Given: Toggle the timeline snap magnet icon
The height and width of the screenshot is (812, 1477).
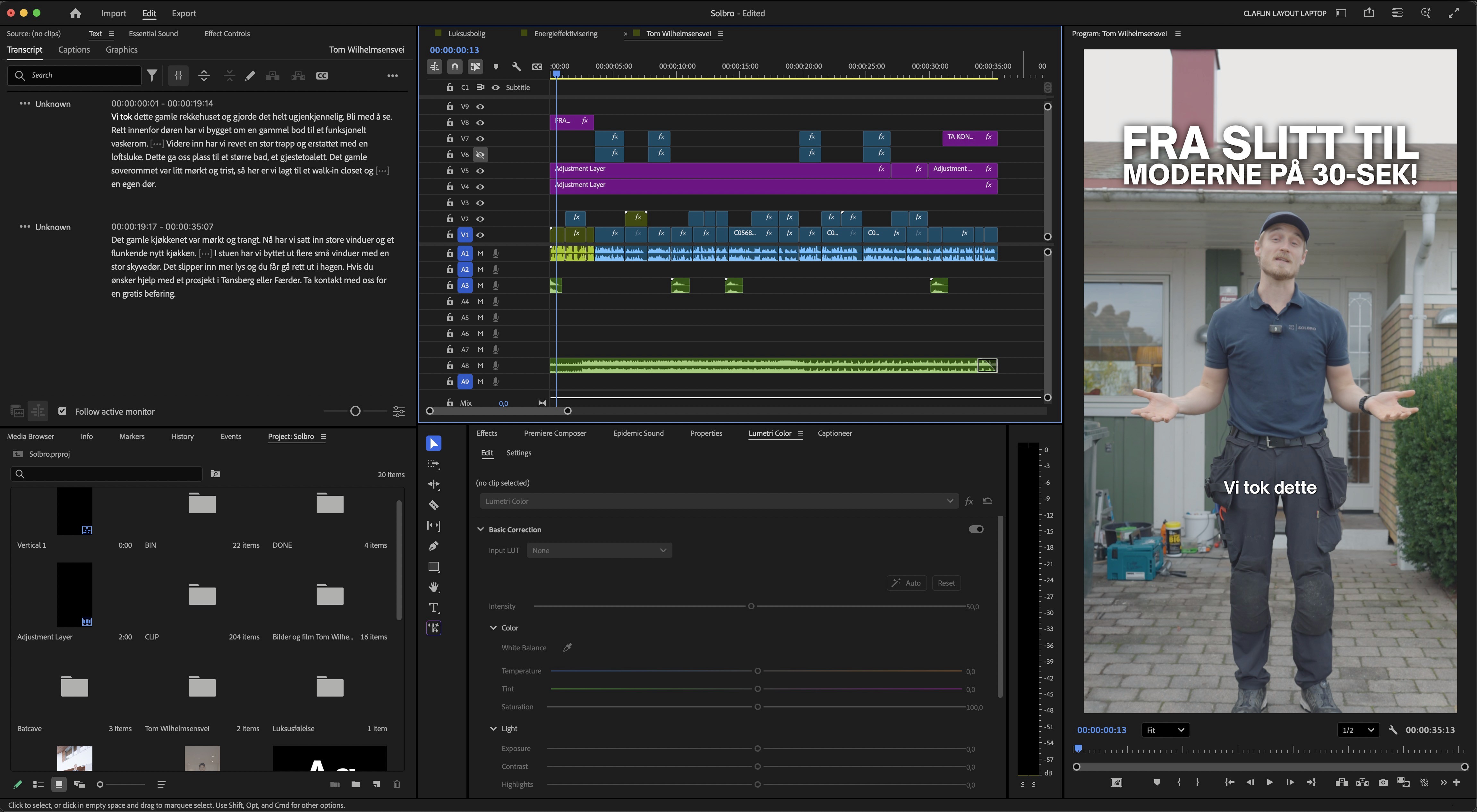Looking at the screenshot, I should [x=455, y=66].
